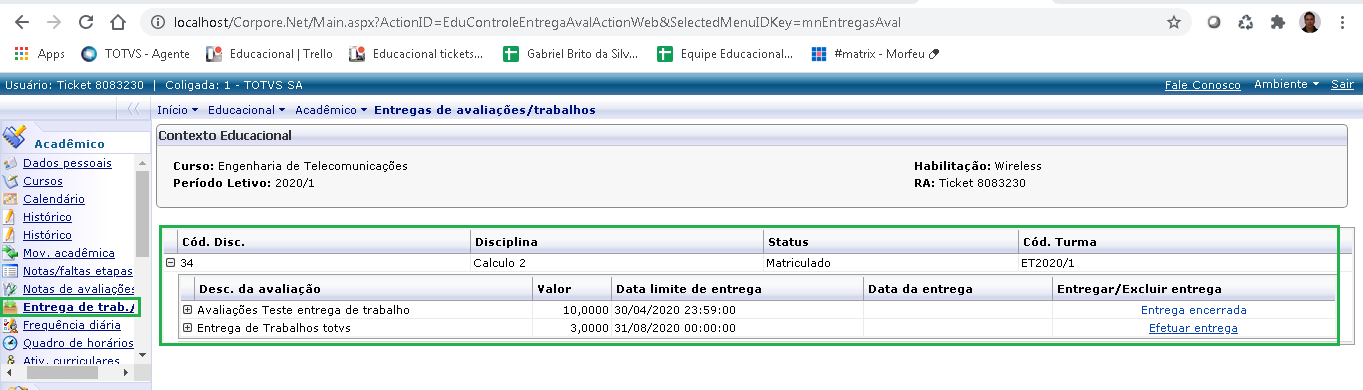Open the Educacional breadcrumb menu
The width and height of the screenshot is (1363, 390).
pos(247,109)
